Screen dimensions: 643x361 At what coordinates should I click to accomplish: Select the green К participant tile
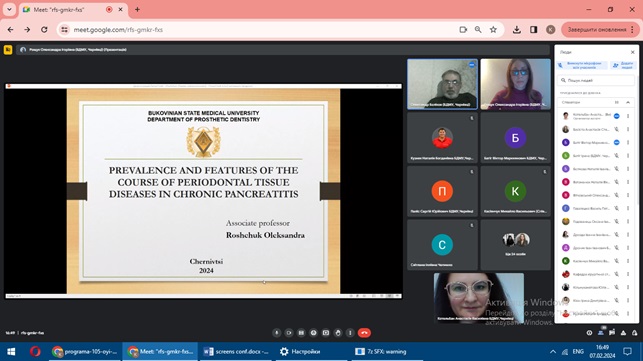pyautogui.click(x=515, y=191)
